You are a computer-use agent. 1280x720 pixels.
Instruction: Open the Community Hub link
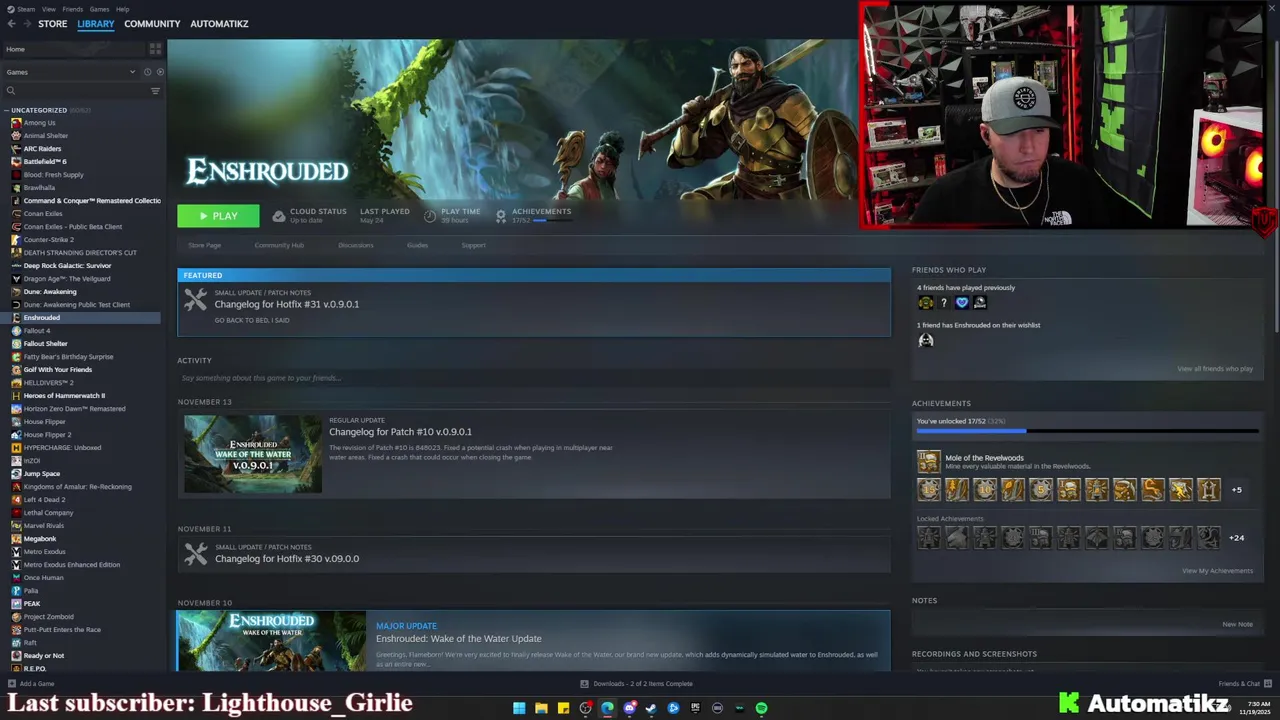(x=279, y=245)
